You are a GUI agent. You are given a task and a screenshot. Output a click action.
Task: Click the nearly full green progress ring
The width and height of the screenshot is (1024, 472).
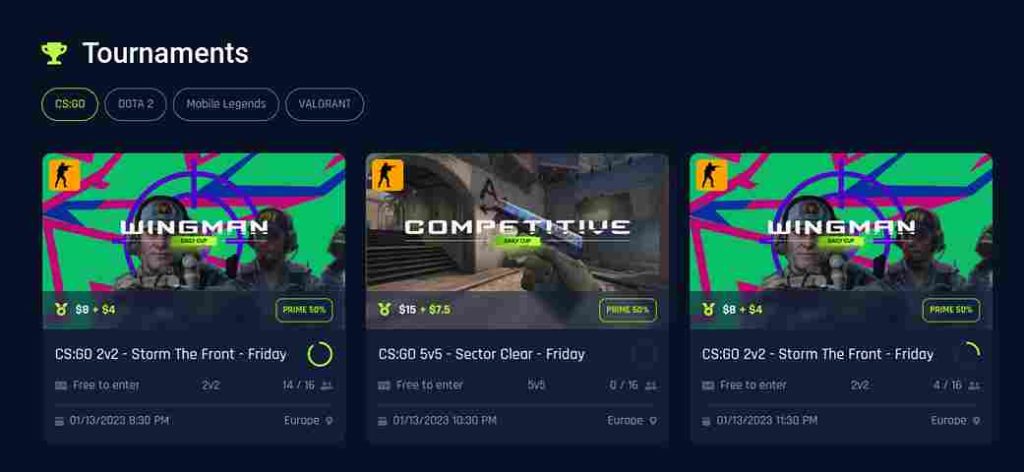320,354
